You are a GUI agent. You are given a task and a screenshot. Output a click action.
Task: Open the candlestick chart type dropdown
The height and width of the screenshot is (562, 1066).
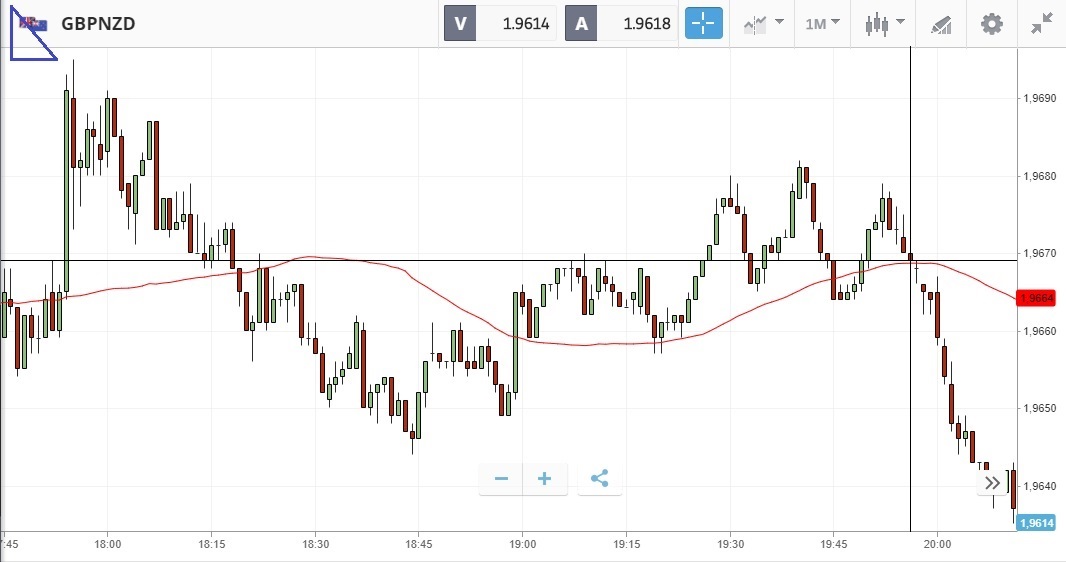885,23
